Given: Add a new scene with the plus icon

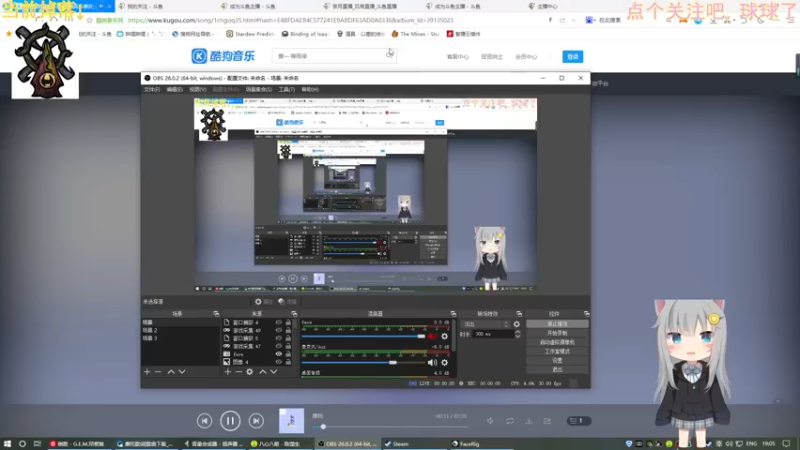Looking at the screenshot, I should click(x=147, y=372).
